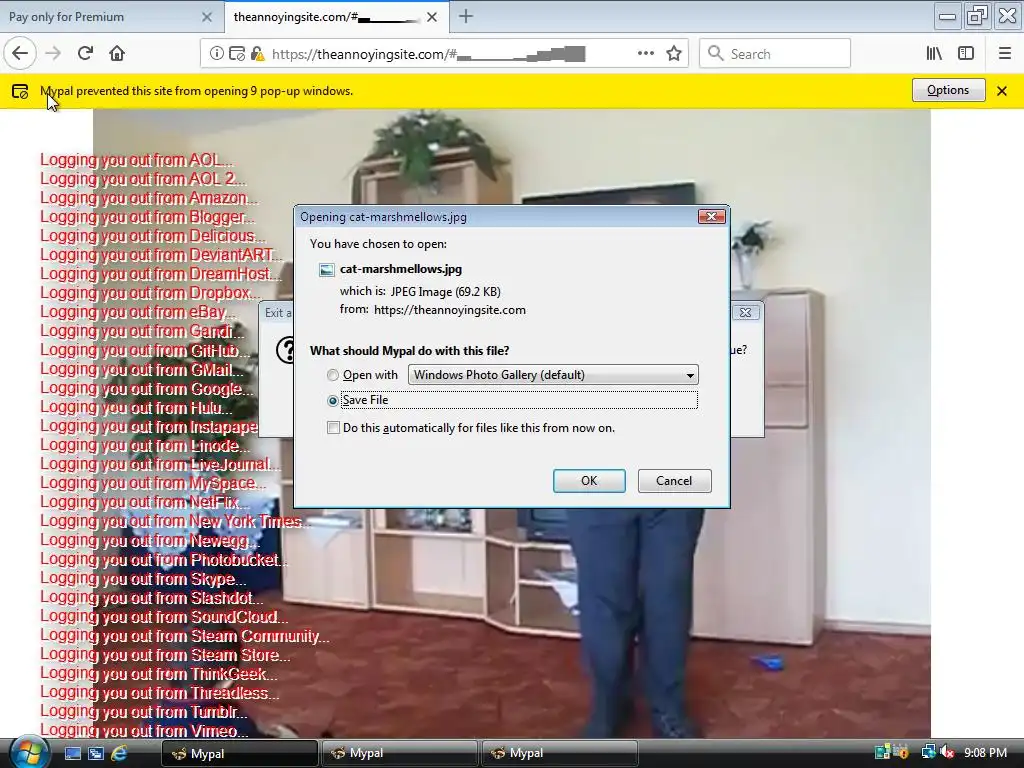Launch Internet Explorer from quick launch
The height and width of the screenshot is (768, 1024).
[119, 753]
